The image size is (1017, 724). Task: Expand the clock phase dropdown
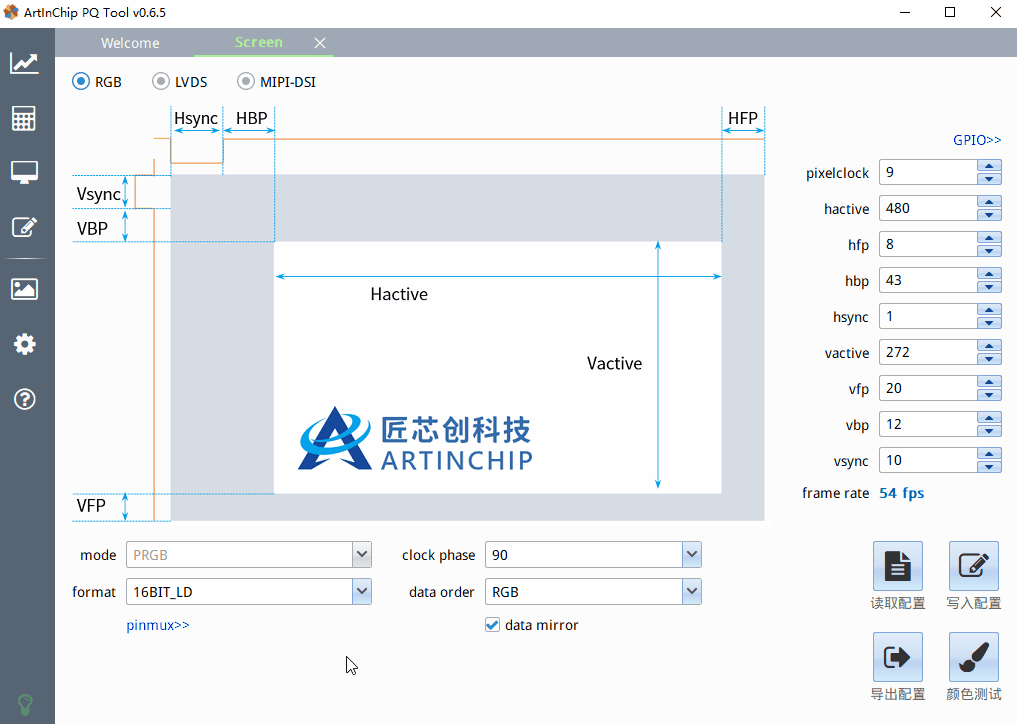coord(691,555)
